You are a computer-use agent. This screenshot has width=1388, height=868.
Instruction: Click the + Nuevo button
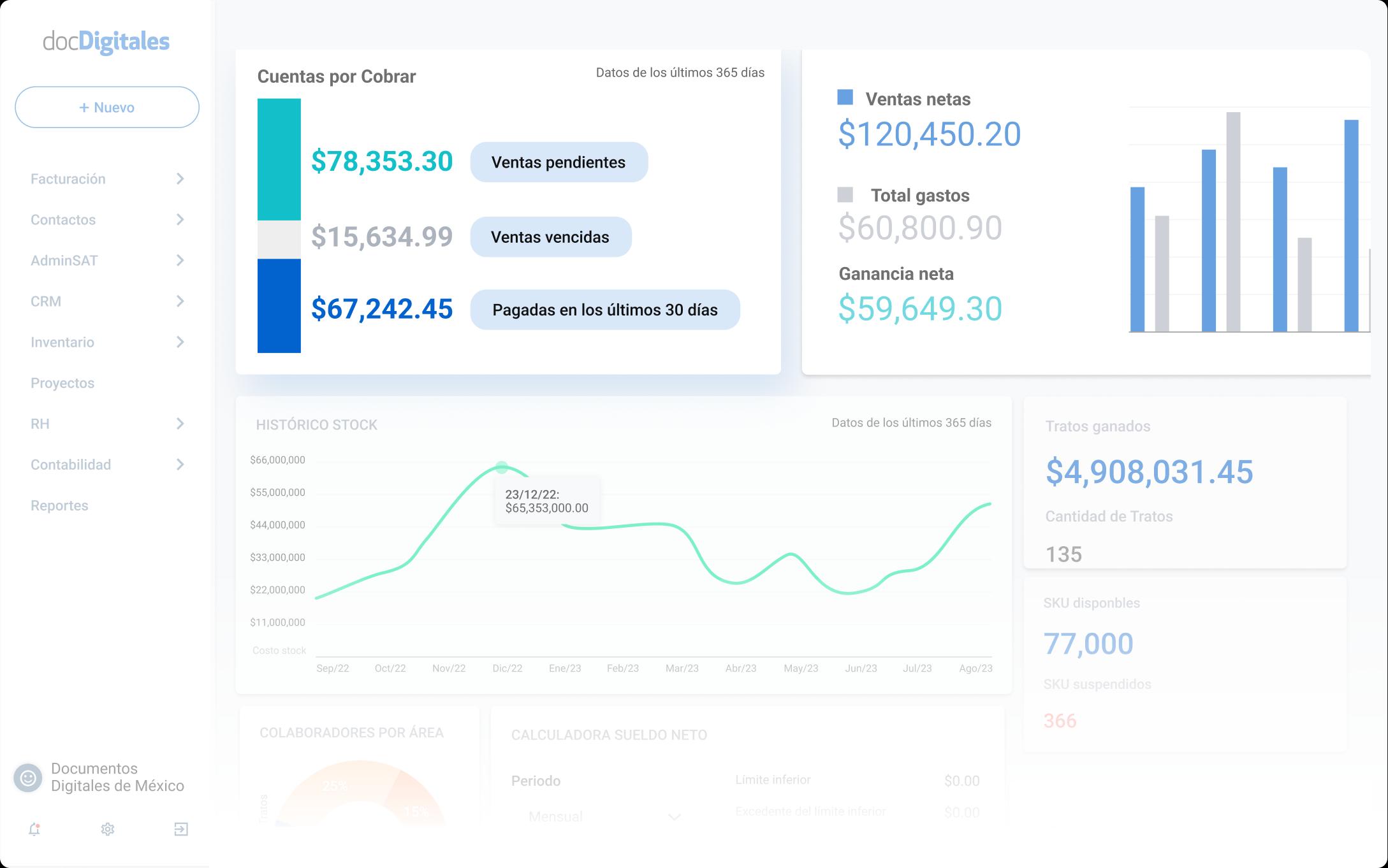tap(107, 107)
